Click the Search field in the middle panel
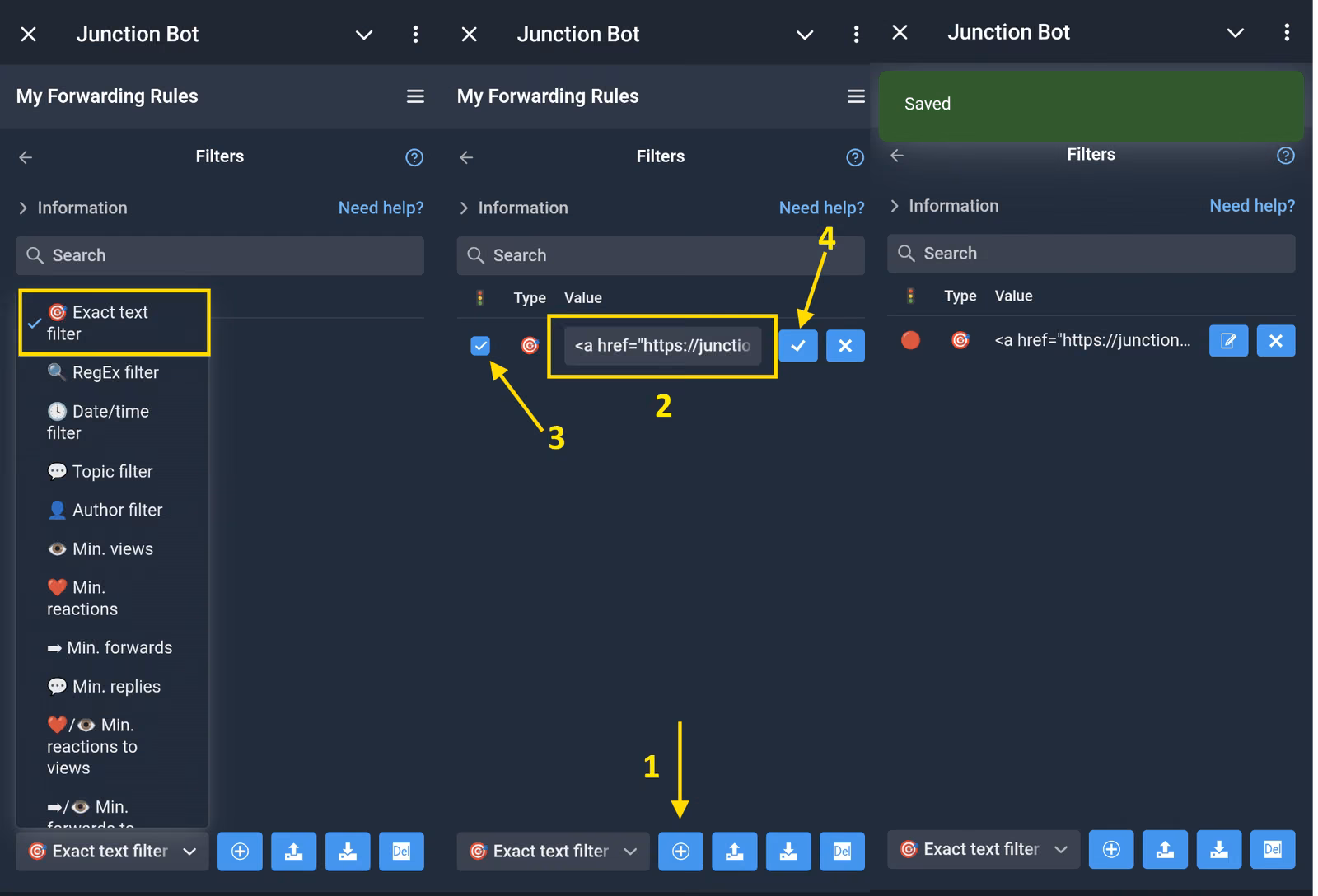Screen dimensions: 1318x896 661,255
